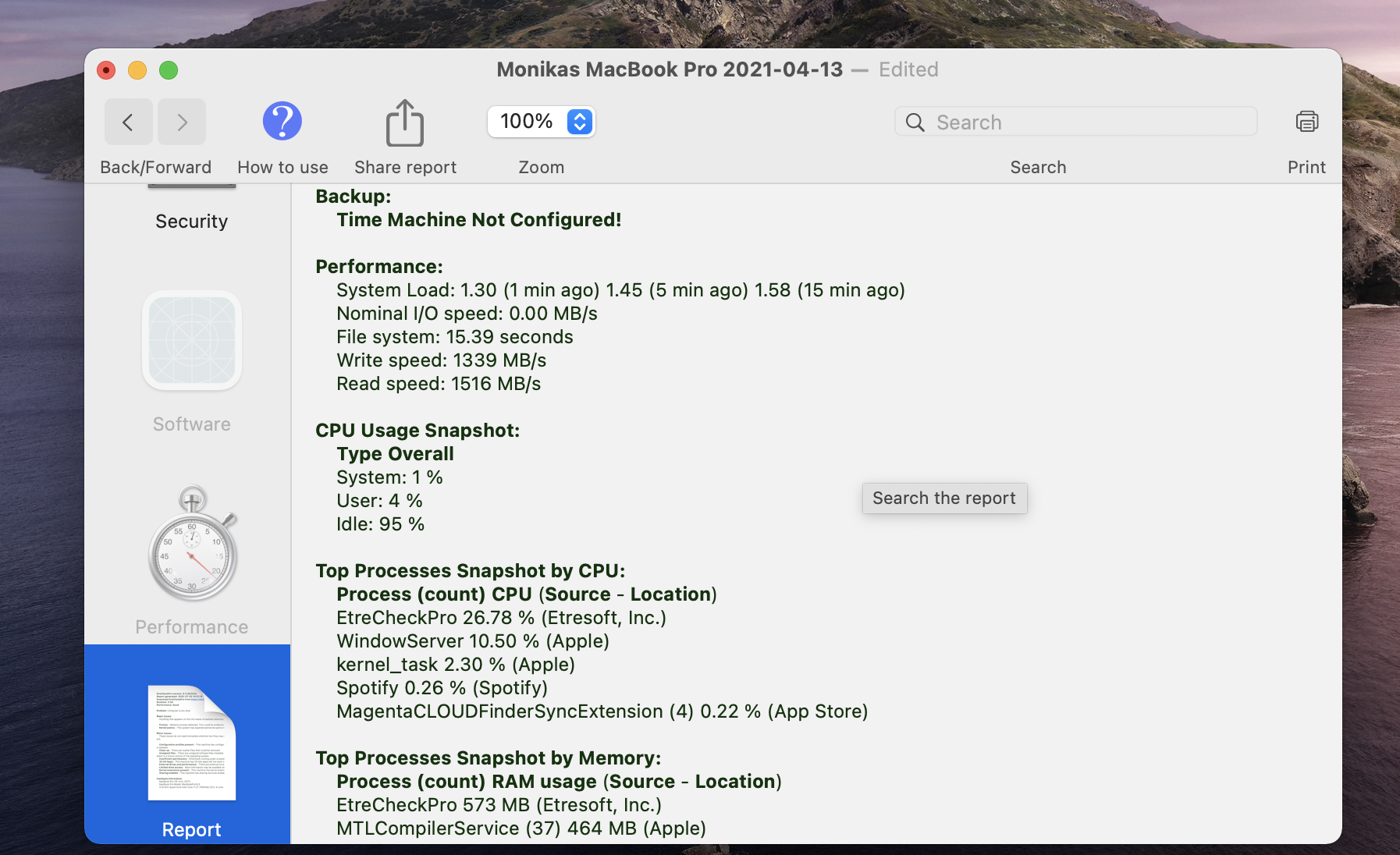Click the Print icon

pos(1307,122)
